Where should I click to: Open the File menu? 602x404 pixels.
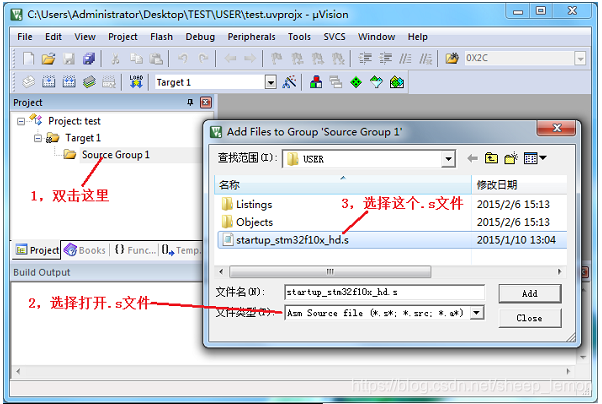click(25, 37)
